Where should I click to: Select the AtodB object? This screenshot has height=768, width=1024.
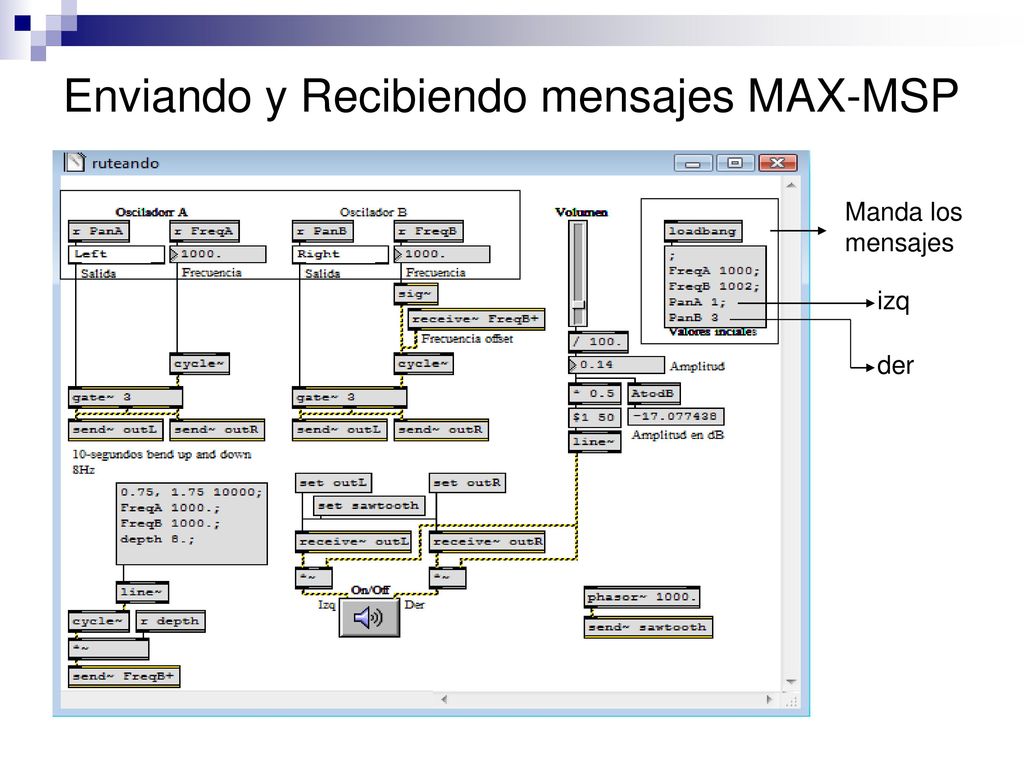click(x=654, y=394)
